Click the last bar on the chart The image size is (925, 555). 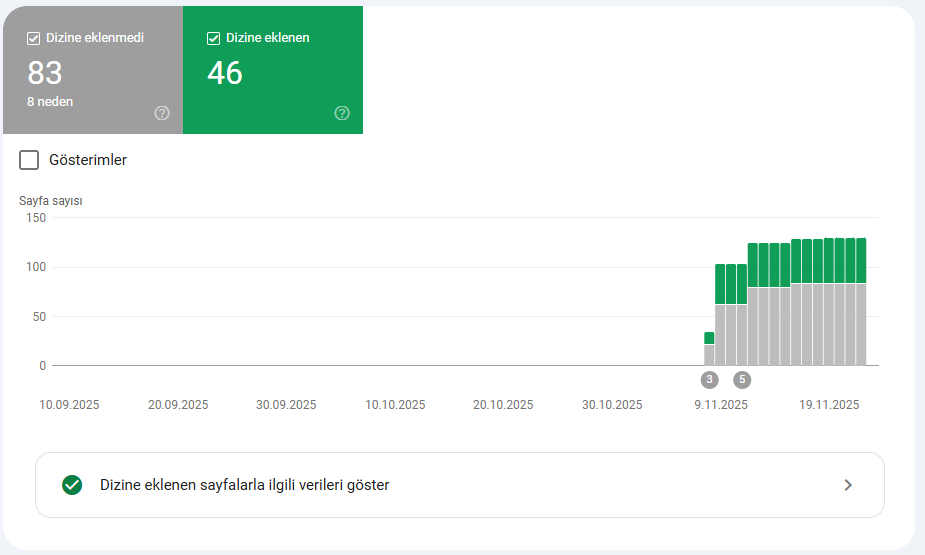pos(861,302)
